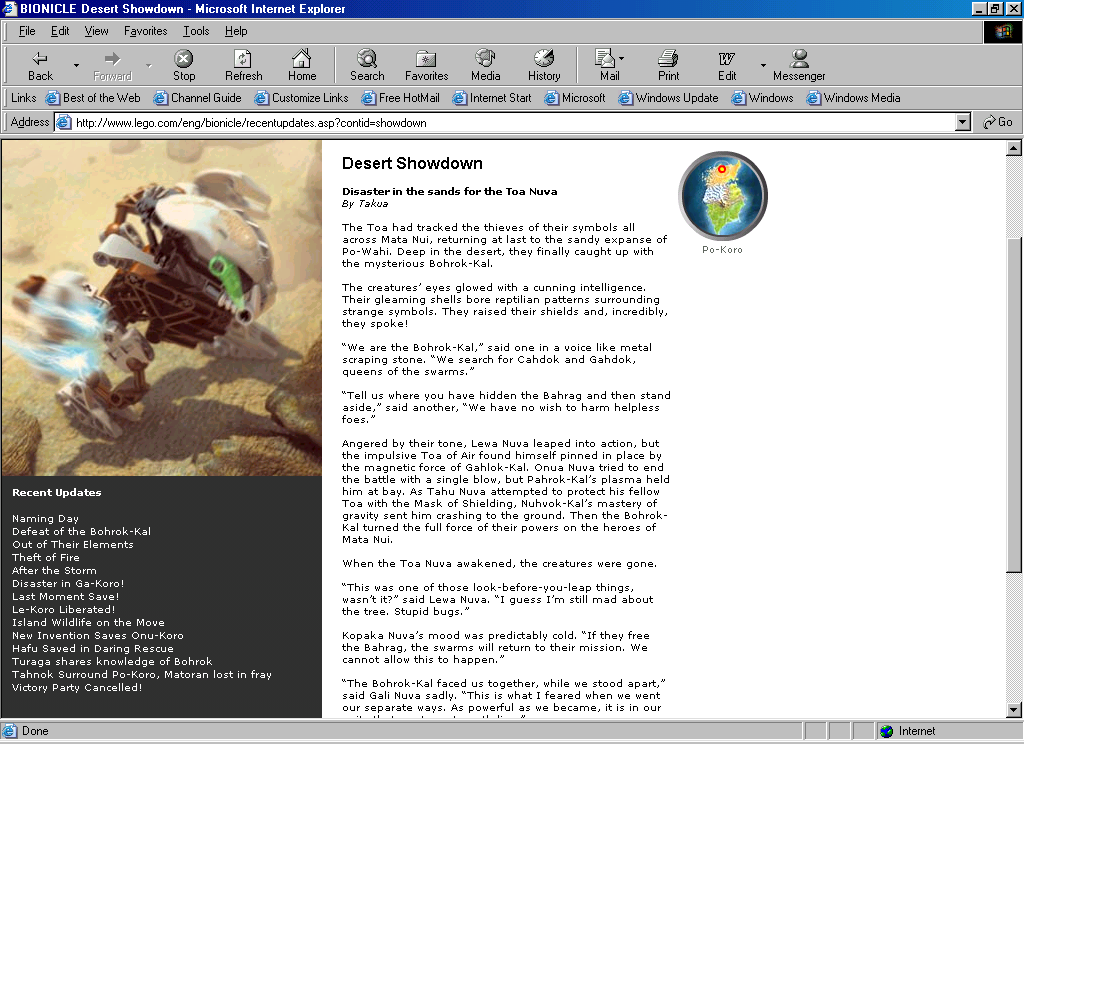Open the Help menu

pos(236,31)
